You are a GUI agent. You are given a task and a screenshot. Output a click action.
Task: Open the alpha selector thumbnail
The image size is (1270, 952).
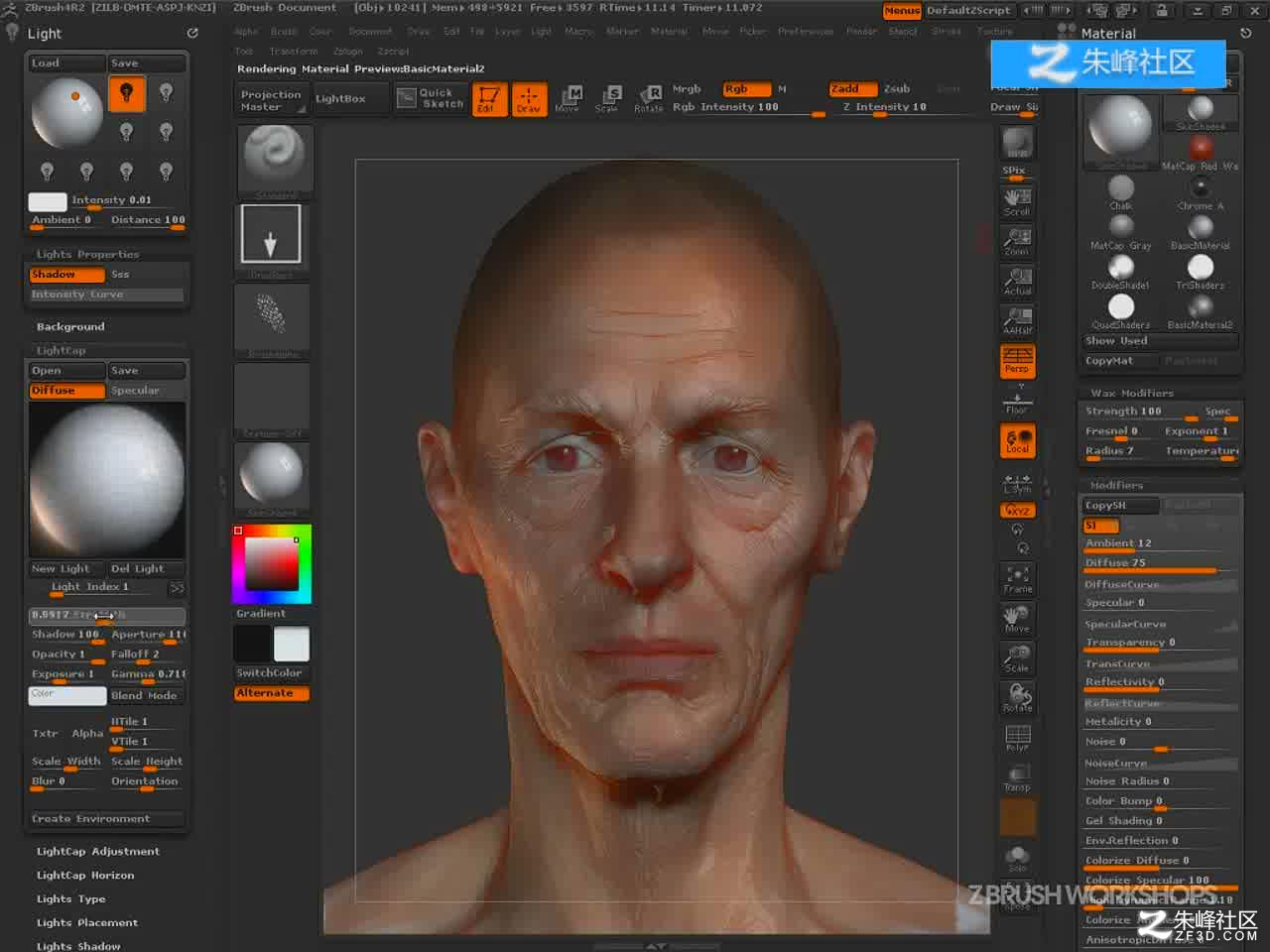coord(270,320)
